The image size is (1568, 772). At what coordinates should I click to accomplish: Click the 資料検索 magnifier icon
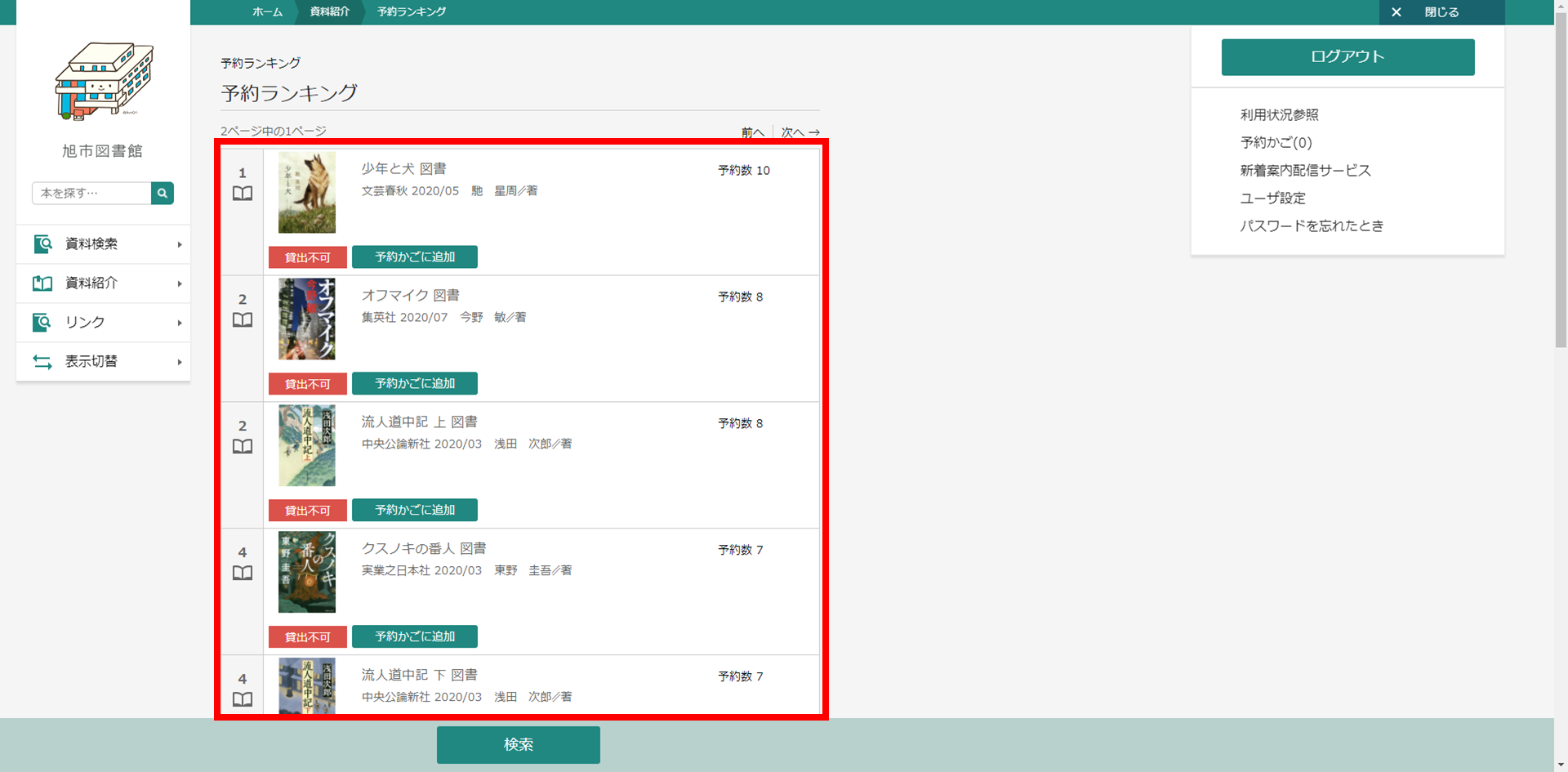(x=42, y=244)
